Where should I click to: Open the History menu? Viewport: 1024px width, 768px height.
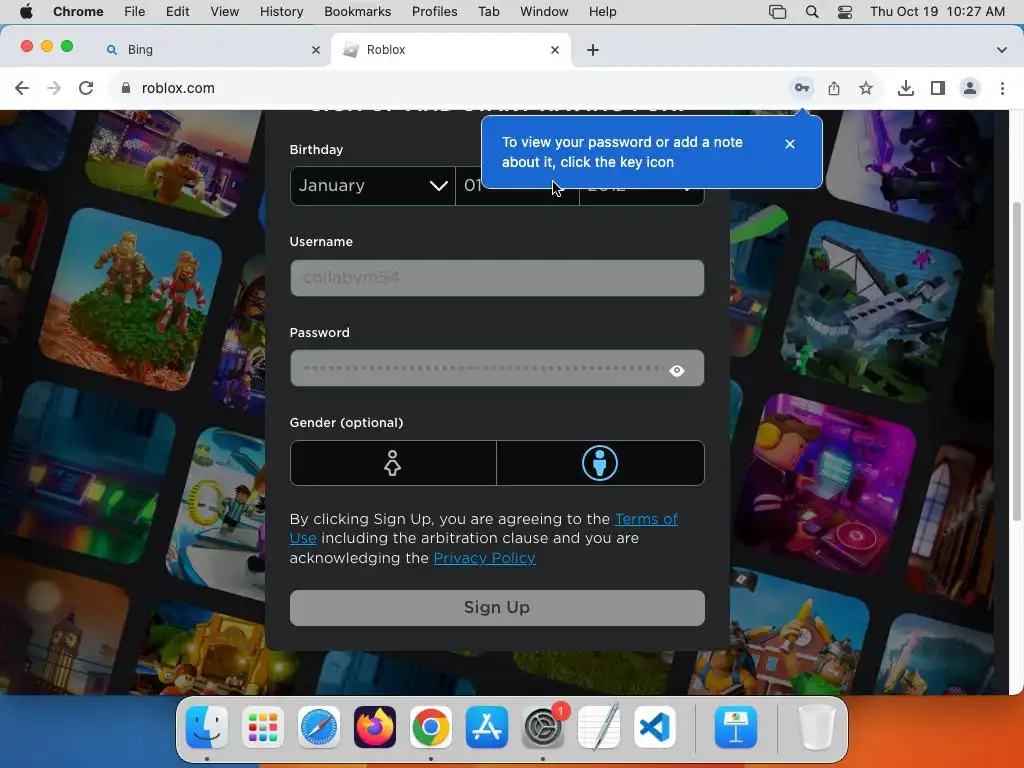point(281,12)
